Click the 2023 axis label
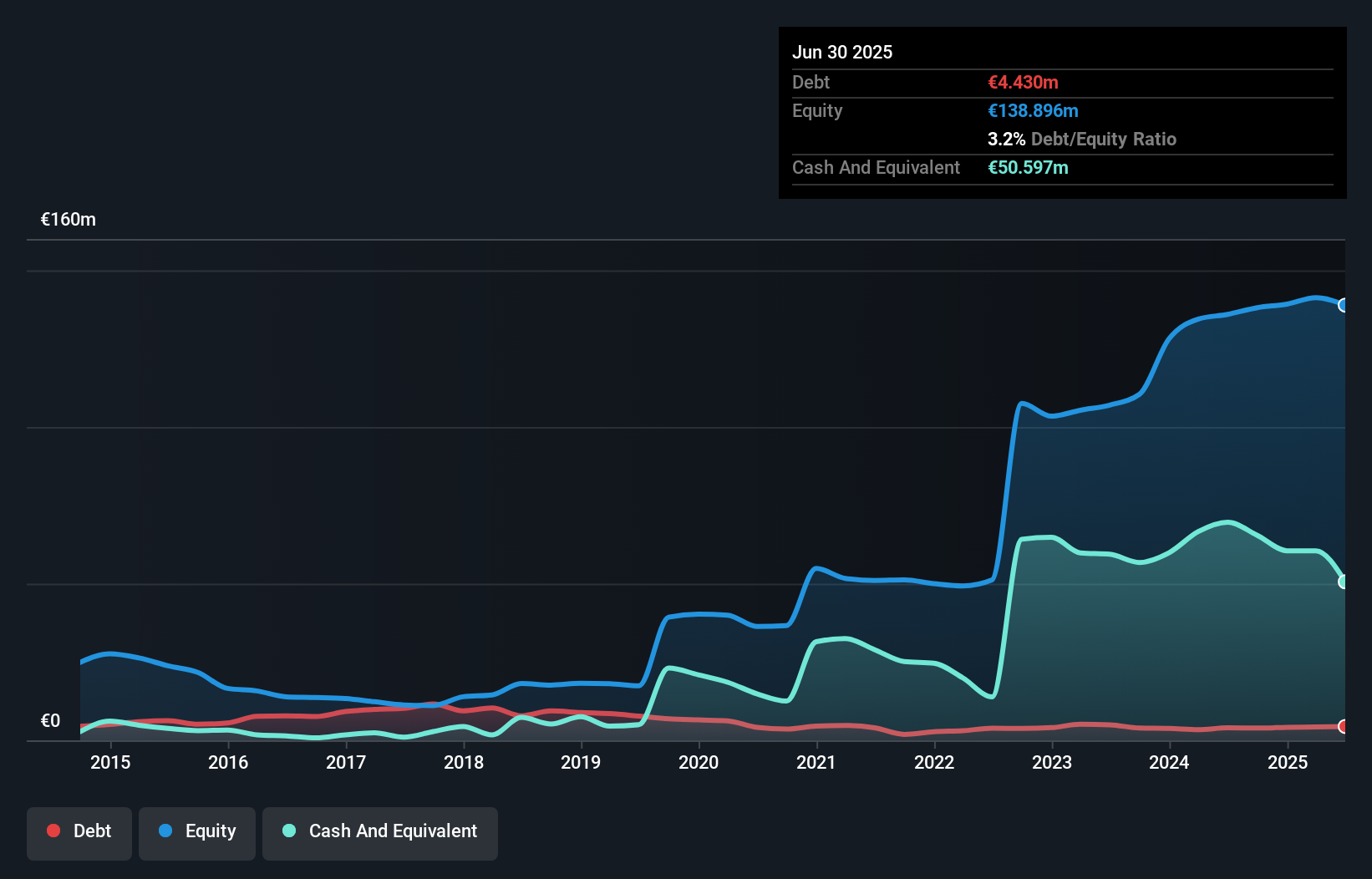Image resolution: width=1372 pixels, height=879 pixels. 1052,762
